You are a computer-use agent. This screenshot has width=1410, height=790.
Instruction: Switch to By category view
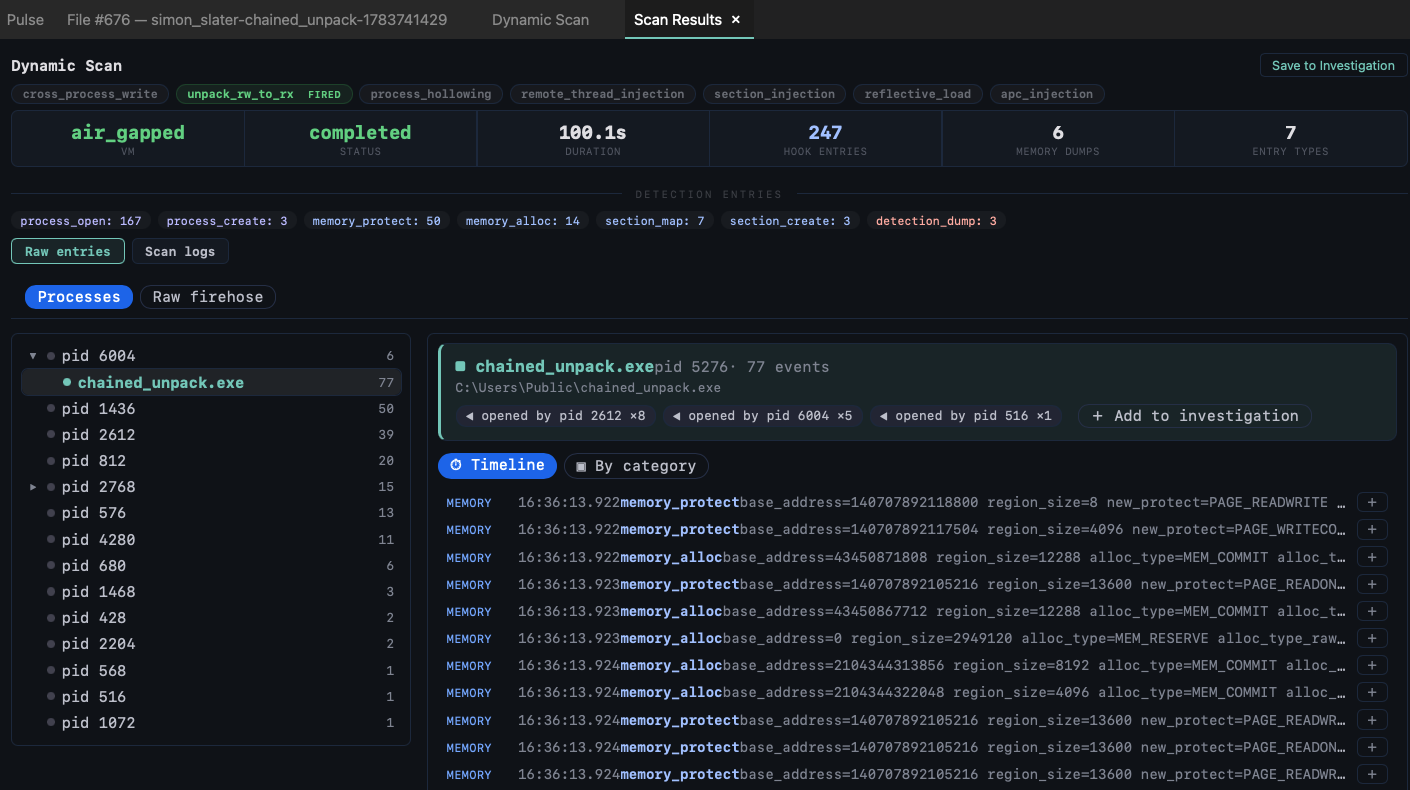[636, 466]
